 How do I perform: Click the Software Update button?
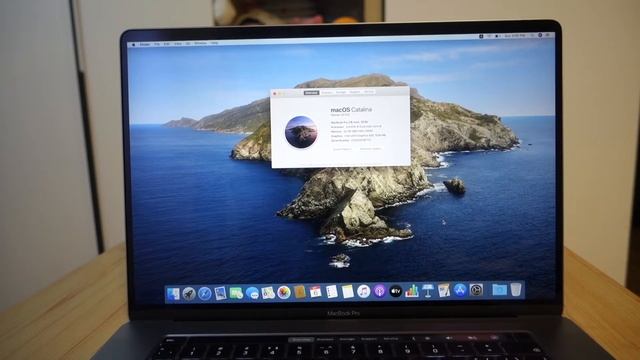[x=370, y=149]
